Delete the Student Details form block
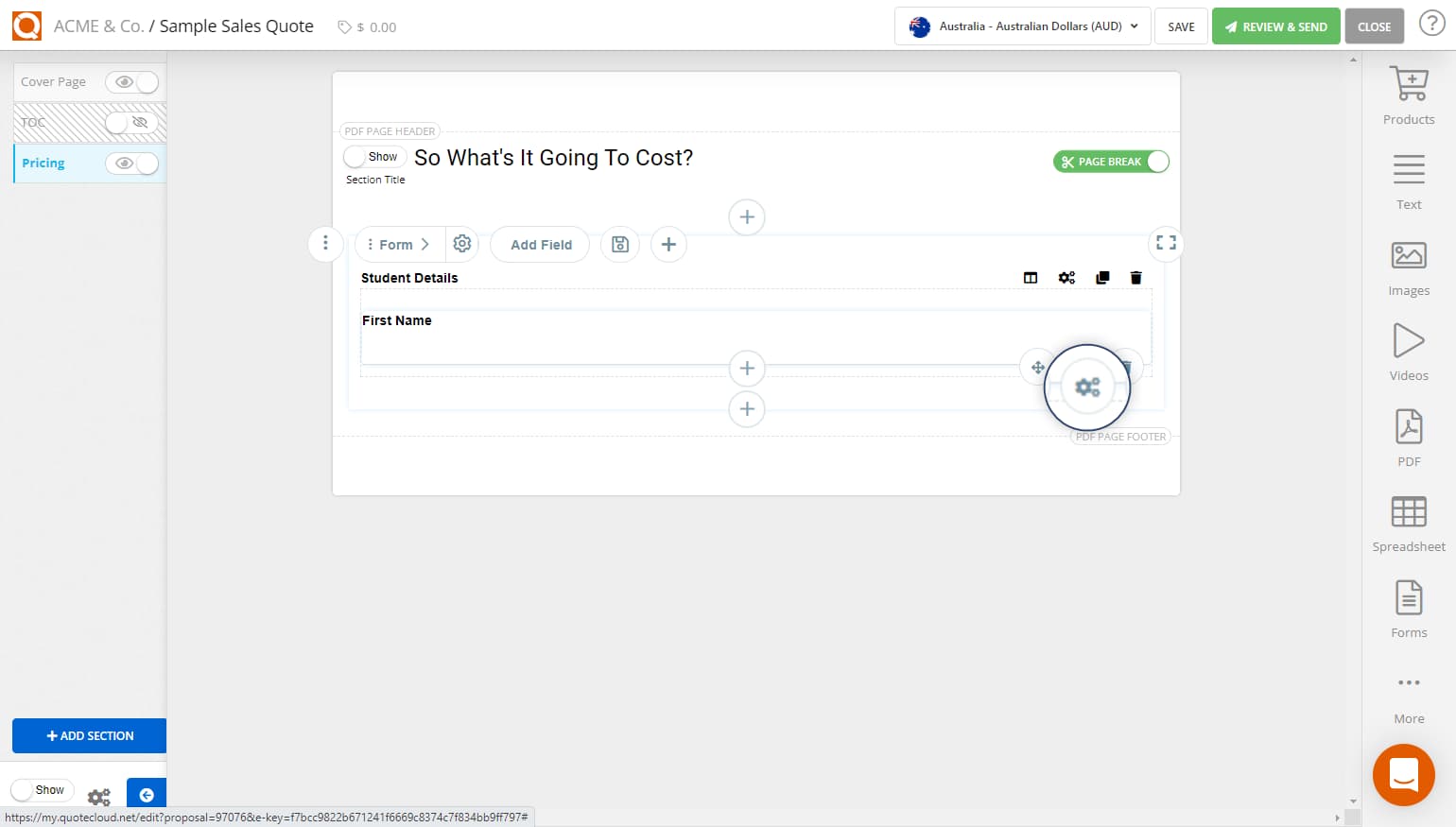This screenshot has width=1456, height=827. click(1135, 277)
